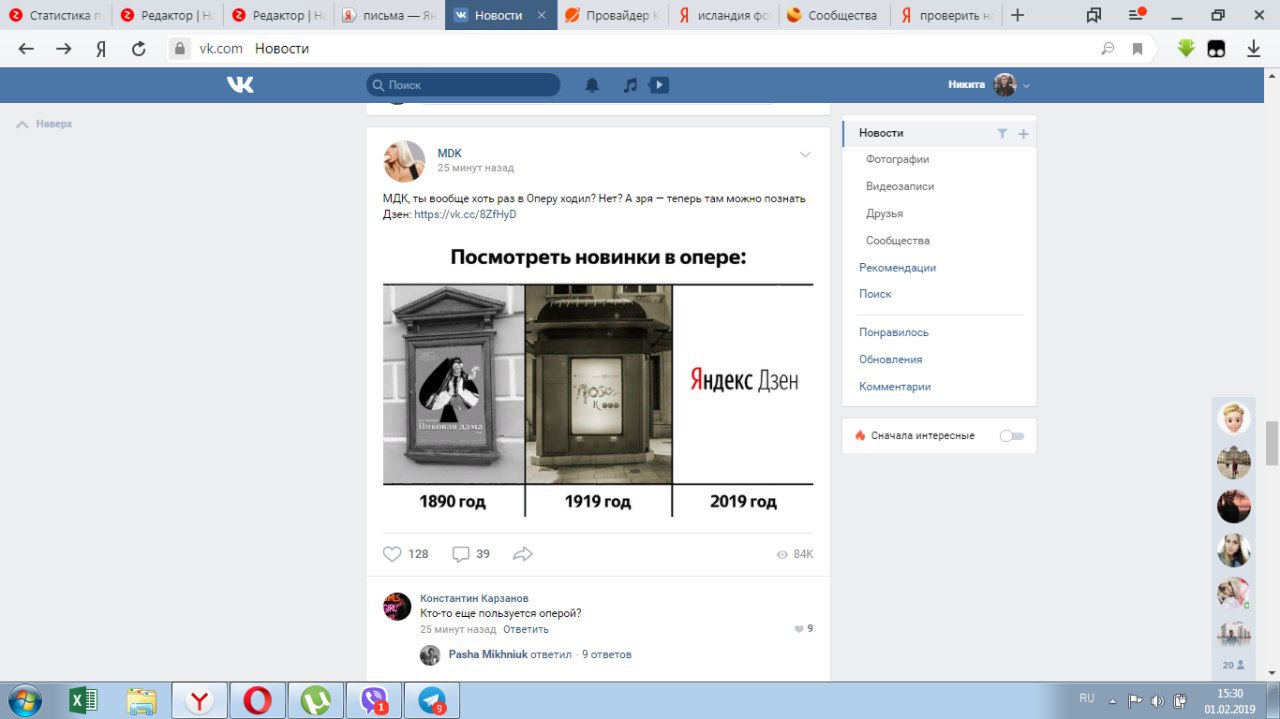Reload the page
The width and height of the screenshot is (1280, 719).
139,48
